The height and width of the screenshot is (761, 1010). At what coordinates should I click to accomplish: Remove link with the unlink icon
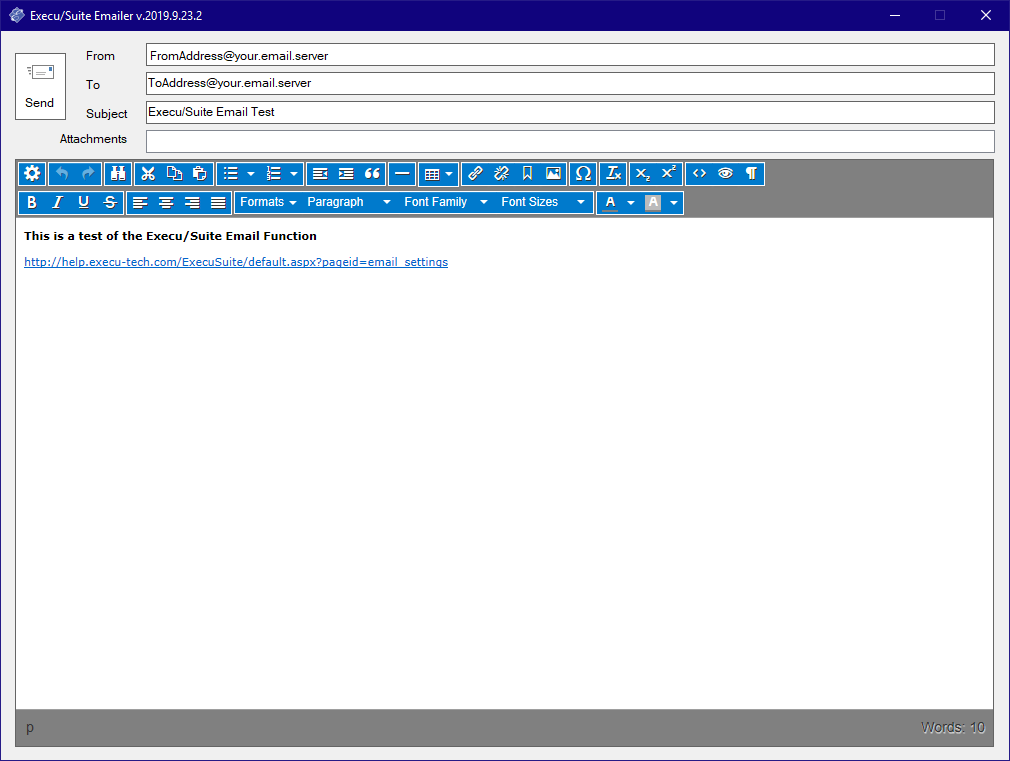(x=501, y=173)
